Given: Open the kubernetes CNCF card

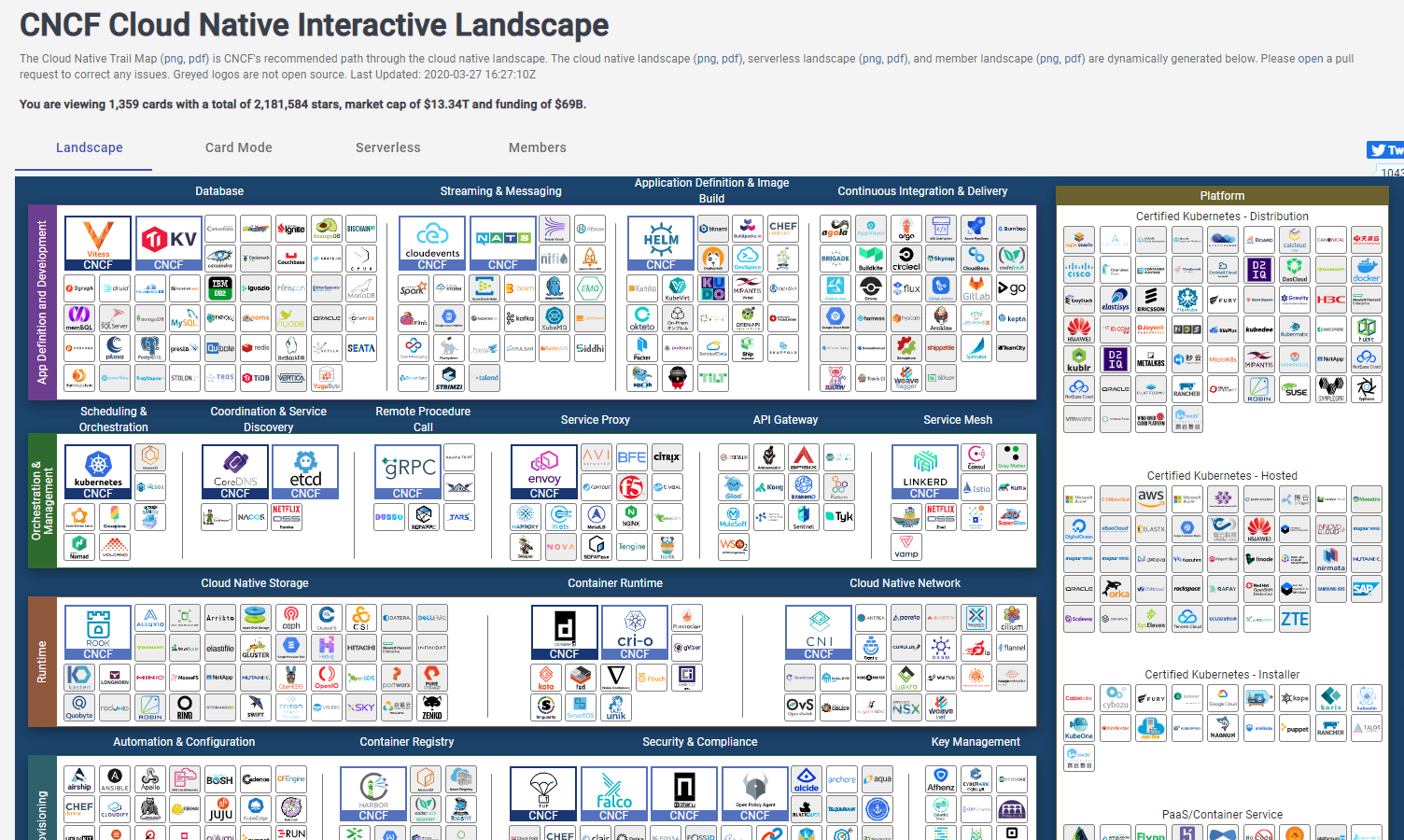Looking at the screenshot, I should point(98,472).
